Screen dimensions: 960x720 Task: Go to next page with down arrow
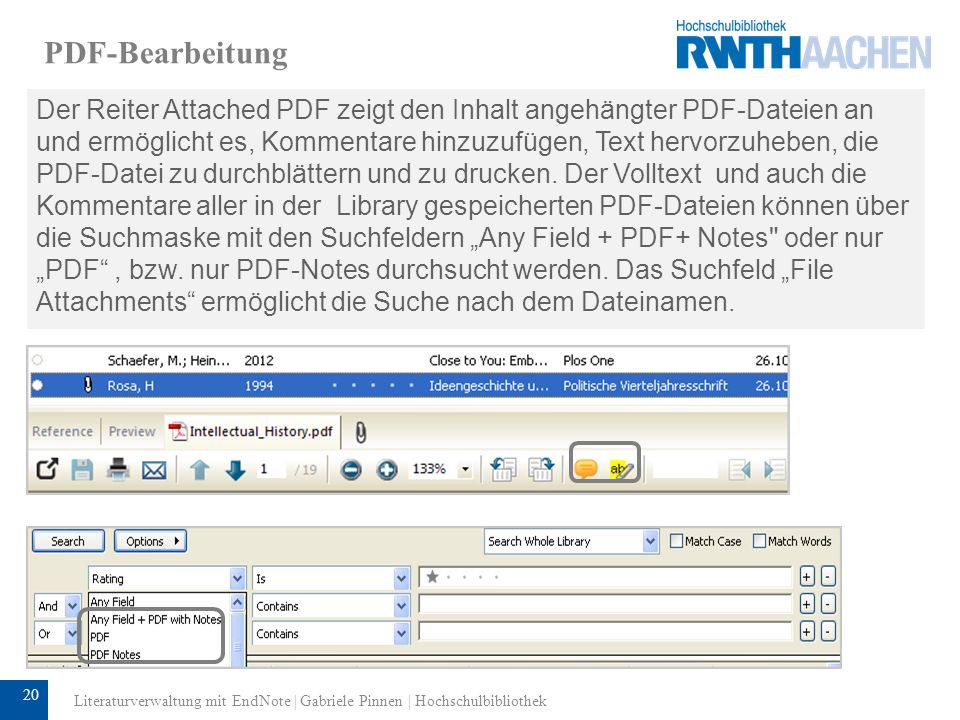pyautogui.click(x=235, y=470)
